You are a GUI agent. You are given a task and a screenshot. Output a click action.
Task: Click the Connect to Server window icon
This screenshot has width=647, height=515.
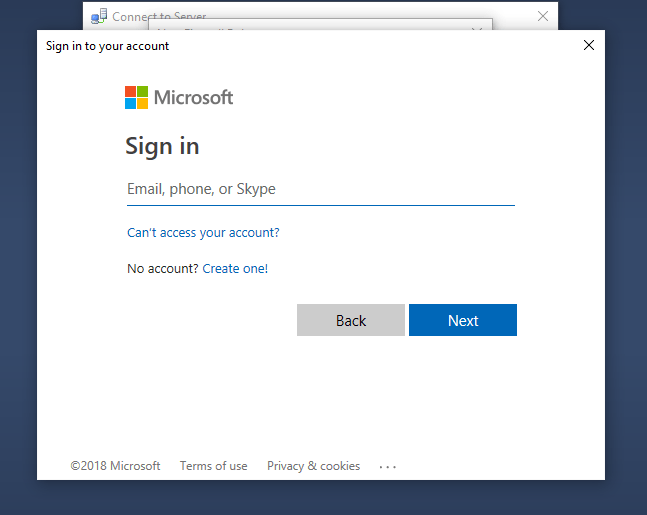pyautogui.click(x=99, y=17)
